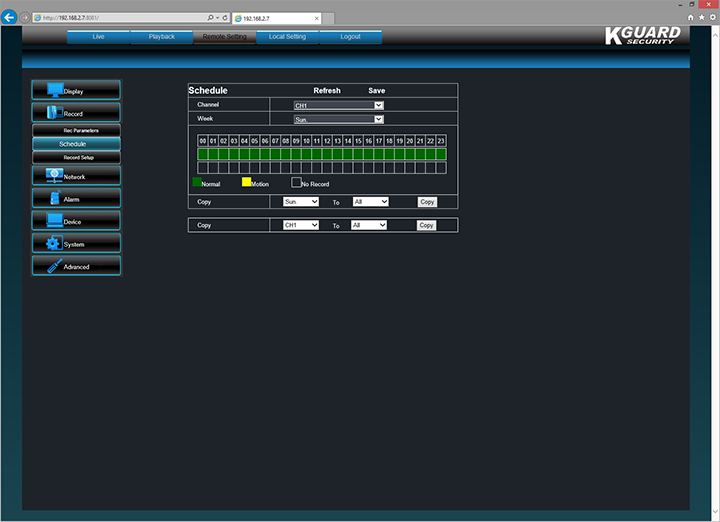
Task: Click Save in the Schedule header
Action: coord(376,91)
